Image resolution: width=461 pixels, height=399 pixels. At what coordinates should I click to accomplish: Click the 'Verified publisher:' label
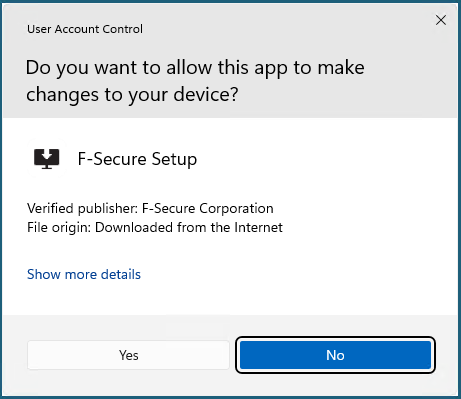point(82,208)
